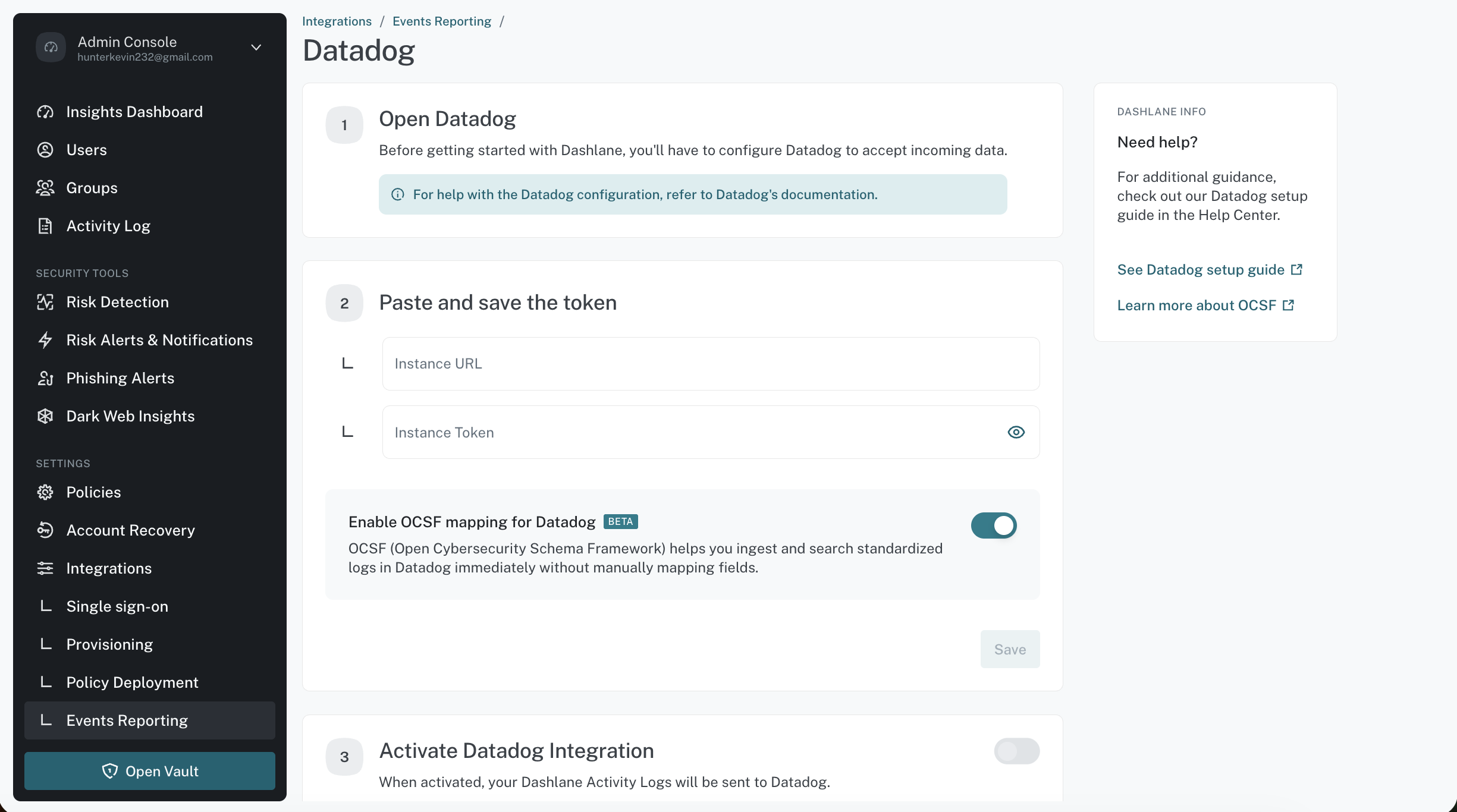This screenshot has width=1457, height=812.
Task: Click the Phishing Alerts icon
Action: [45, 378]
